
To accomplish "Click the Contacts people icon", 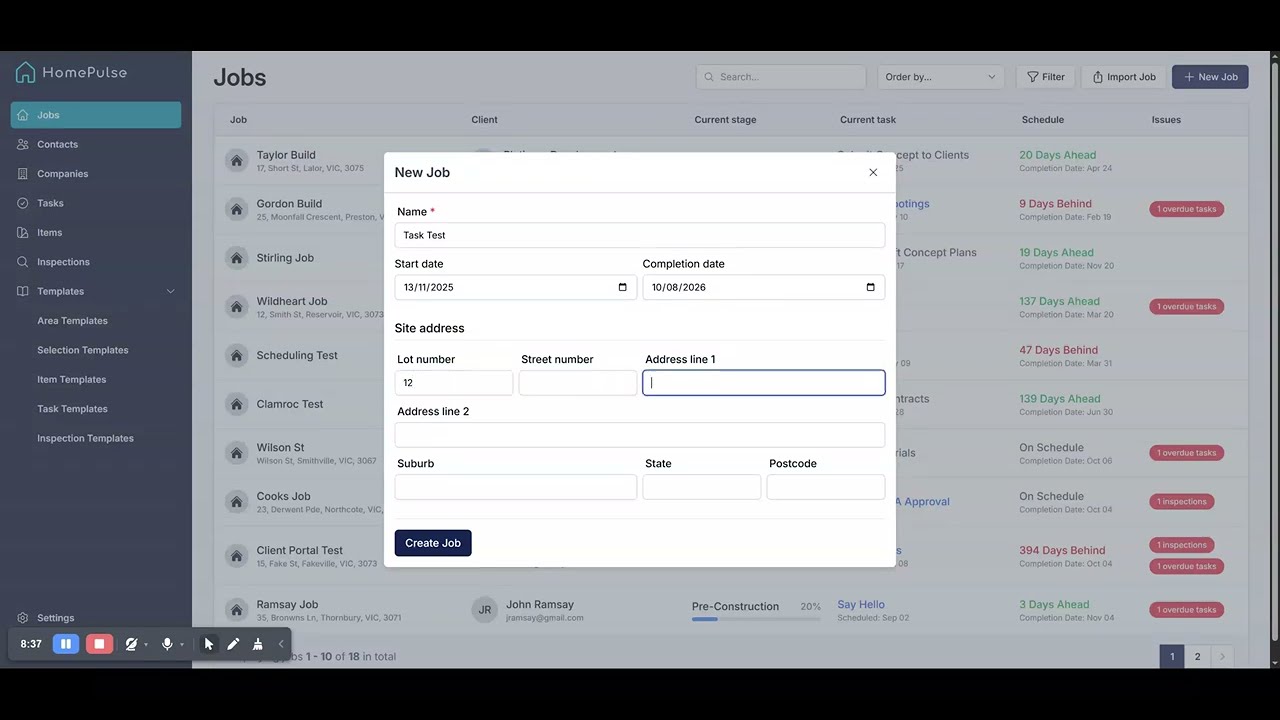I will click(23, 144).
